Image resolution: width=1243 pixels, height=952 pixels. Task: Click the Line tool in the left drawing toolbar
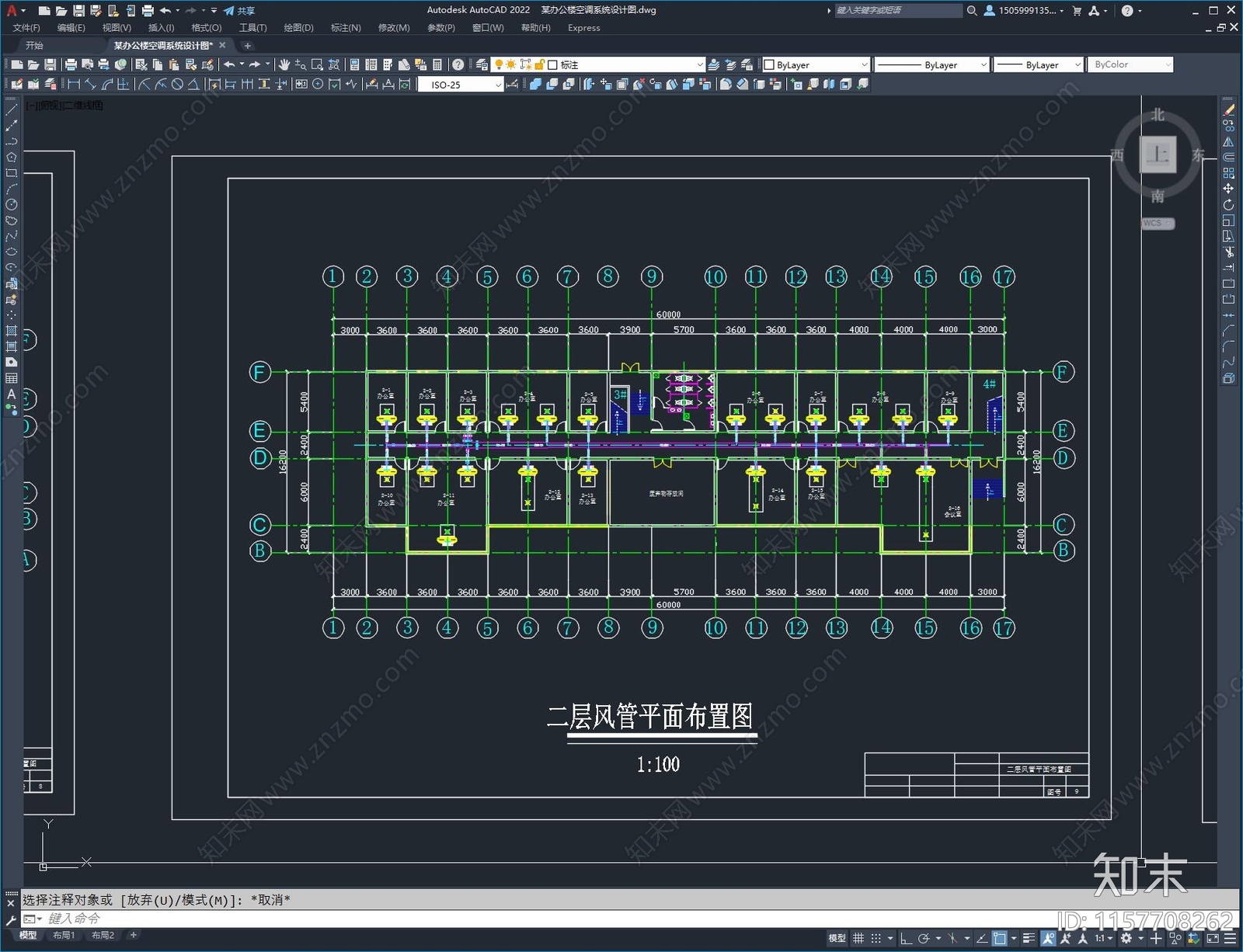tap(10, 111)
